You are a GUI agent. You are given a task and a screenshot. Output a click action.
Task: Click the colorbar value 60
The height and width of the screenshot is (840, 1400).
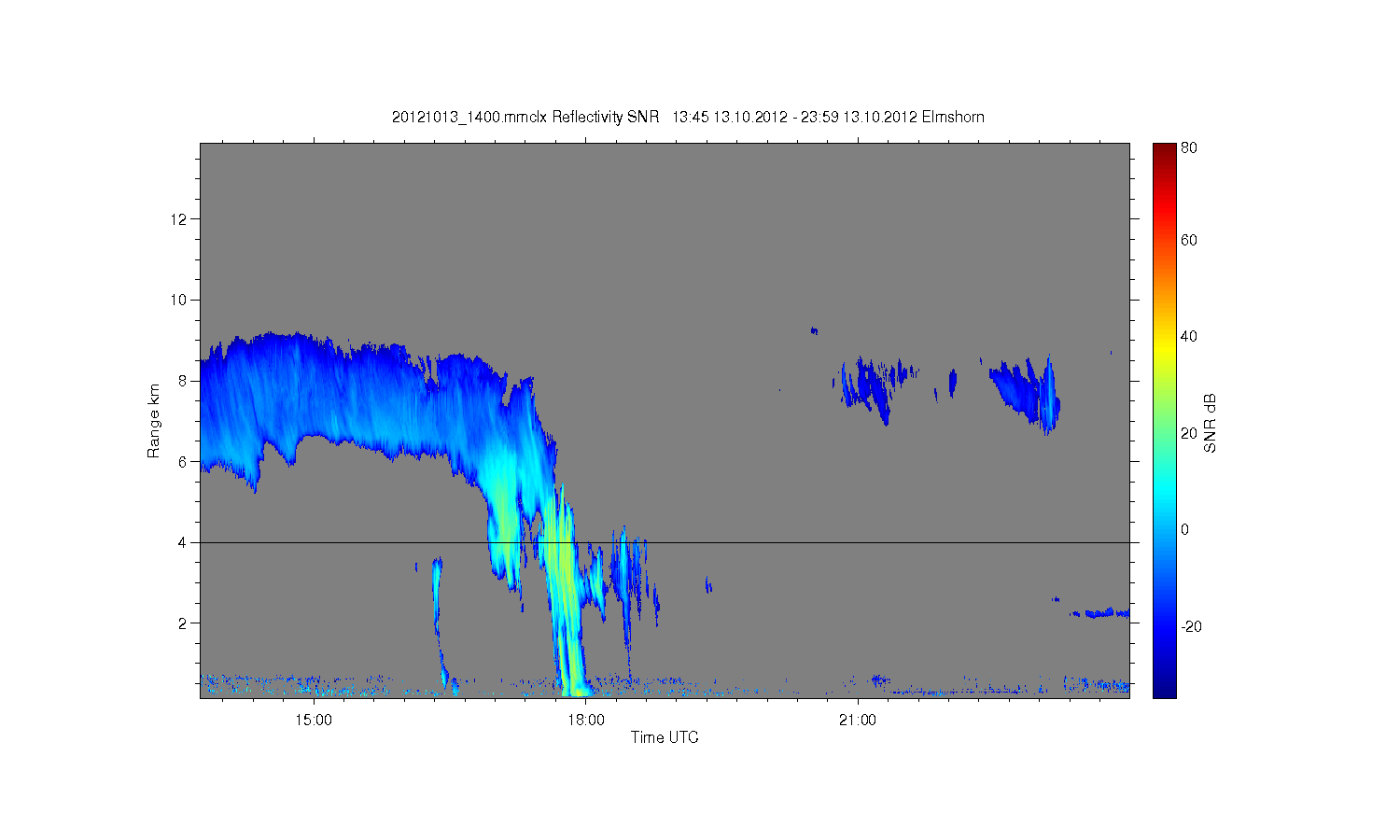tap(1189, 240)
